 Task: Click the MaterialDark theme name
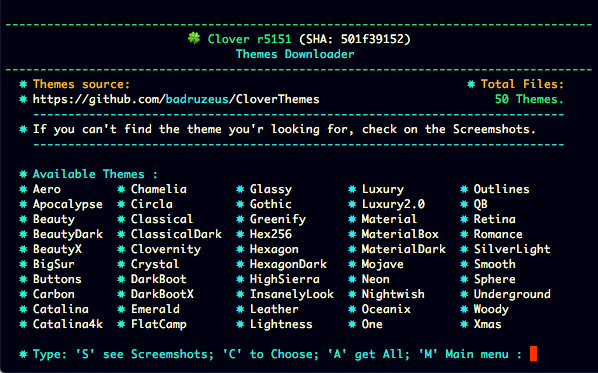404,249
